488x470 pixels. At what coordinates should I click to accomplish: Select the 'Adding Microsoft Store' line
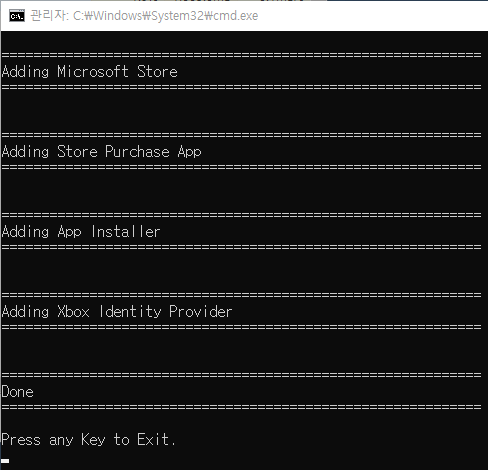pos(89,72)
